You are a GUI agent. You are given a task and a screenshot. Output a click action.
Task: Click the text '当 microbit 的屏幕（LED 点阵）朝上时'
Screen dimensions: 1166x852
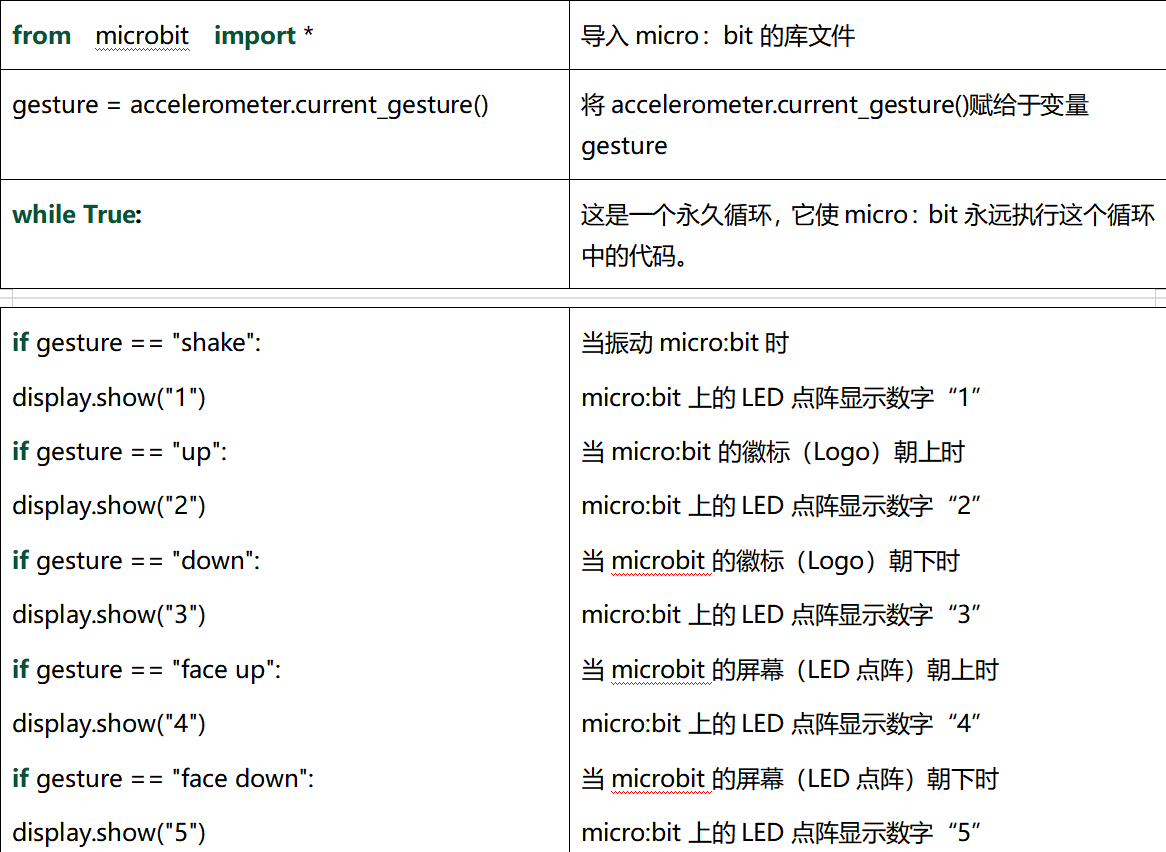pos(790,670)
